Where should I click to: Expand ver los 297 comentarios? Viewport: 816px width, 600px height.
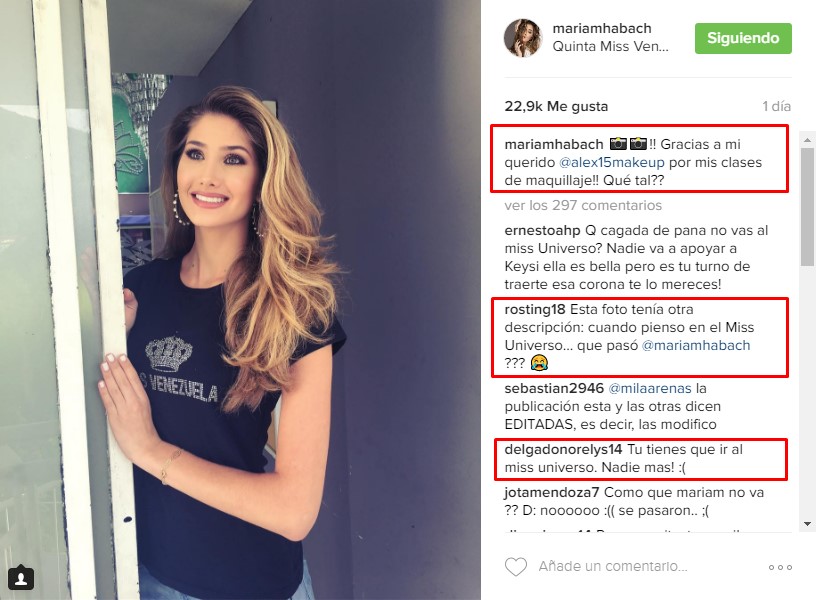(x=583, y=206)
